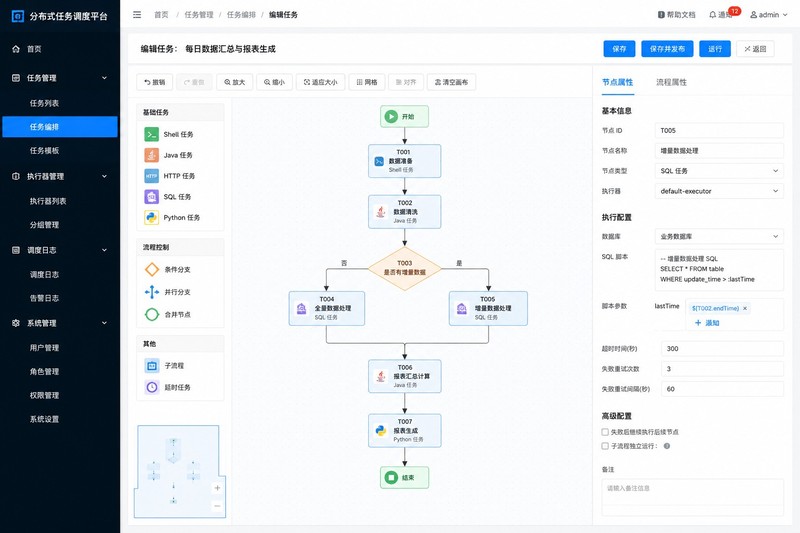Click the 清空画布 toolbar button
Viewport: 800px width, 533px height.
tap(452, 82)
